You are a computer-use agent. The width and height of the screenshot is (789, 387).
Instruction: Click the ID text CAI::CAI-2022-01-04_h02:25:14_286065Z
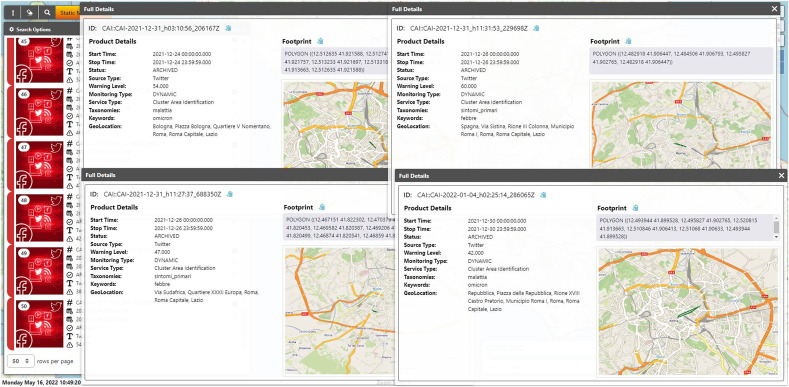pyautogui.click(x=476, y=195)
